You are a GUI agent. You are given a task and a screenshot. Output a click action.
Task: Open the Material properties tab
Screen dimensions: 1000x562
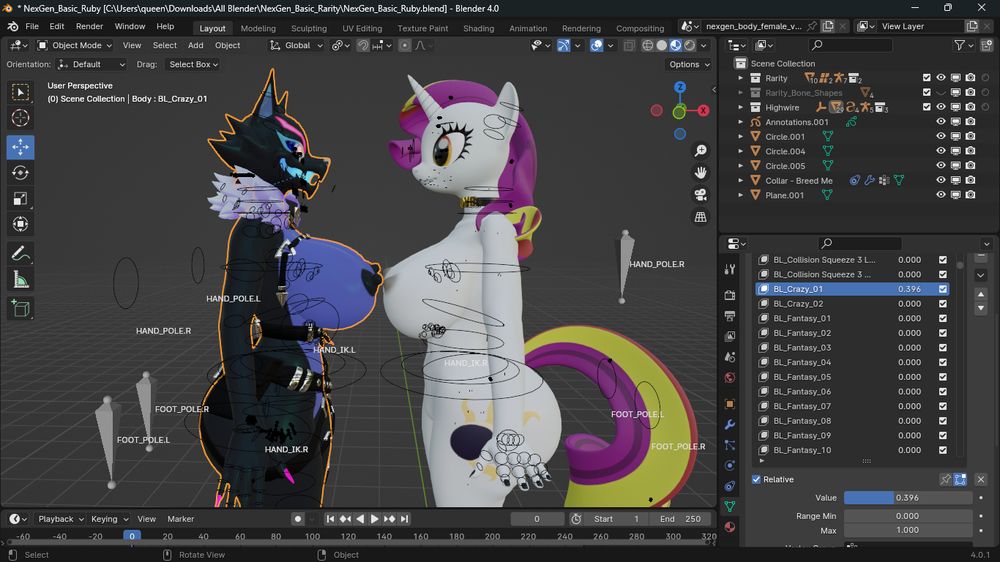[x=730, y=528]
